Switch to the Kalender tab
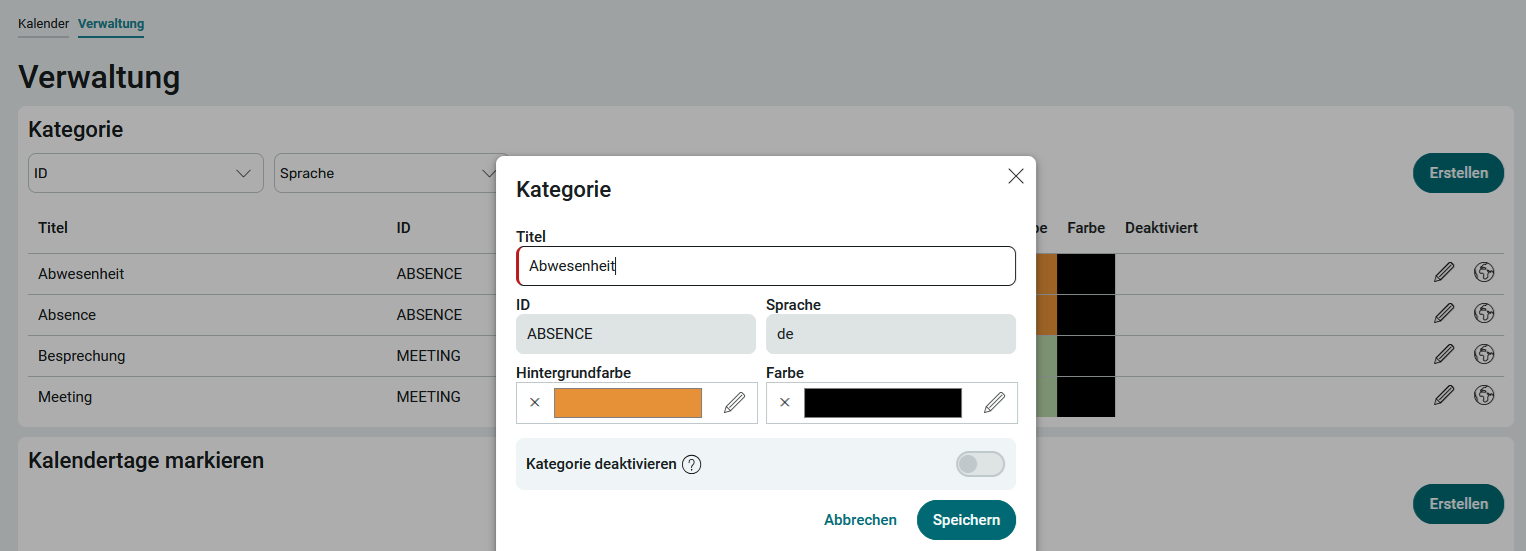Viewport: 1526px width, 551px height. 43,23
